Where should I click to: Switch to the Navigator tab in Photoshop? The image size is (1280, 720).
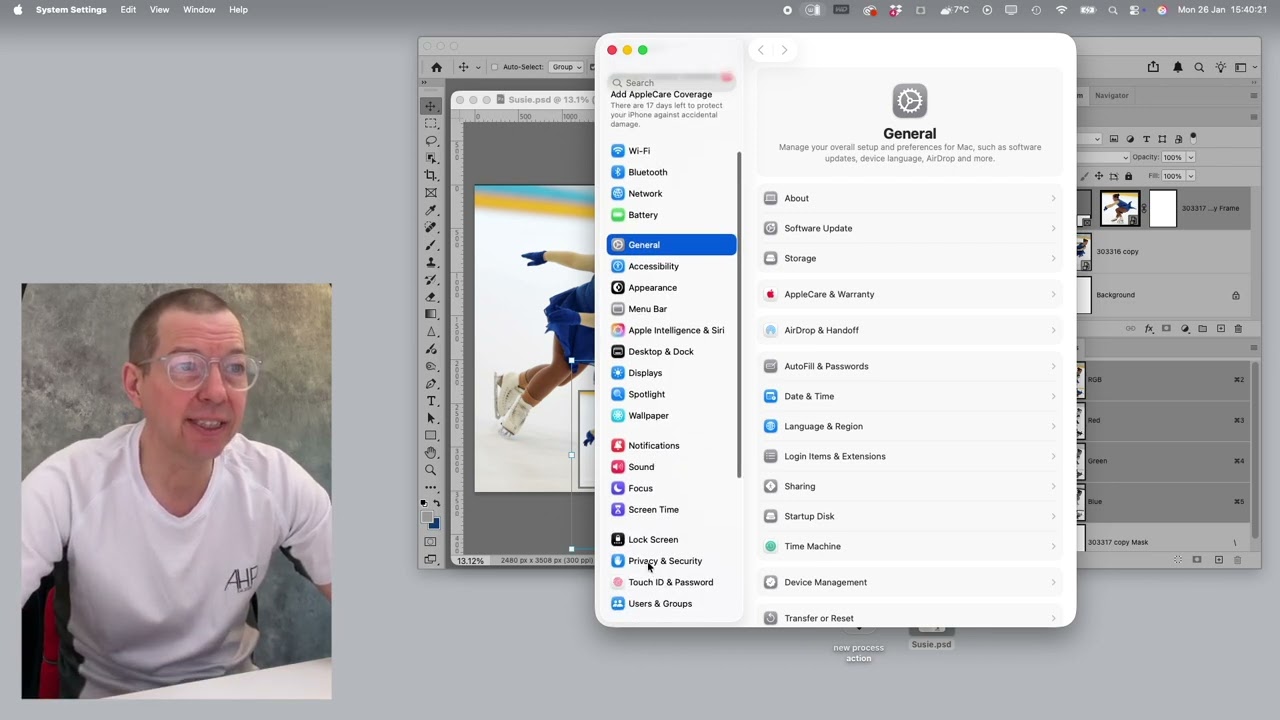coord(1111,95)
